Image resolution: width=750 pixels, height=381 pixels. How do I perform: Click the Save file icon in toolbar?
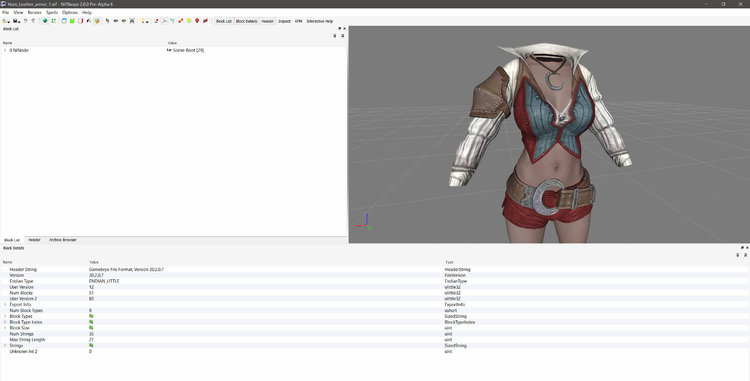pyautogui.click(x=16, y=21)
